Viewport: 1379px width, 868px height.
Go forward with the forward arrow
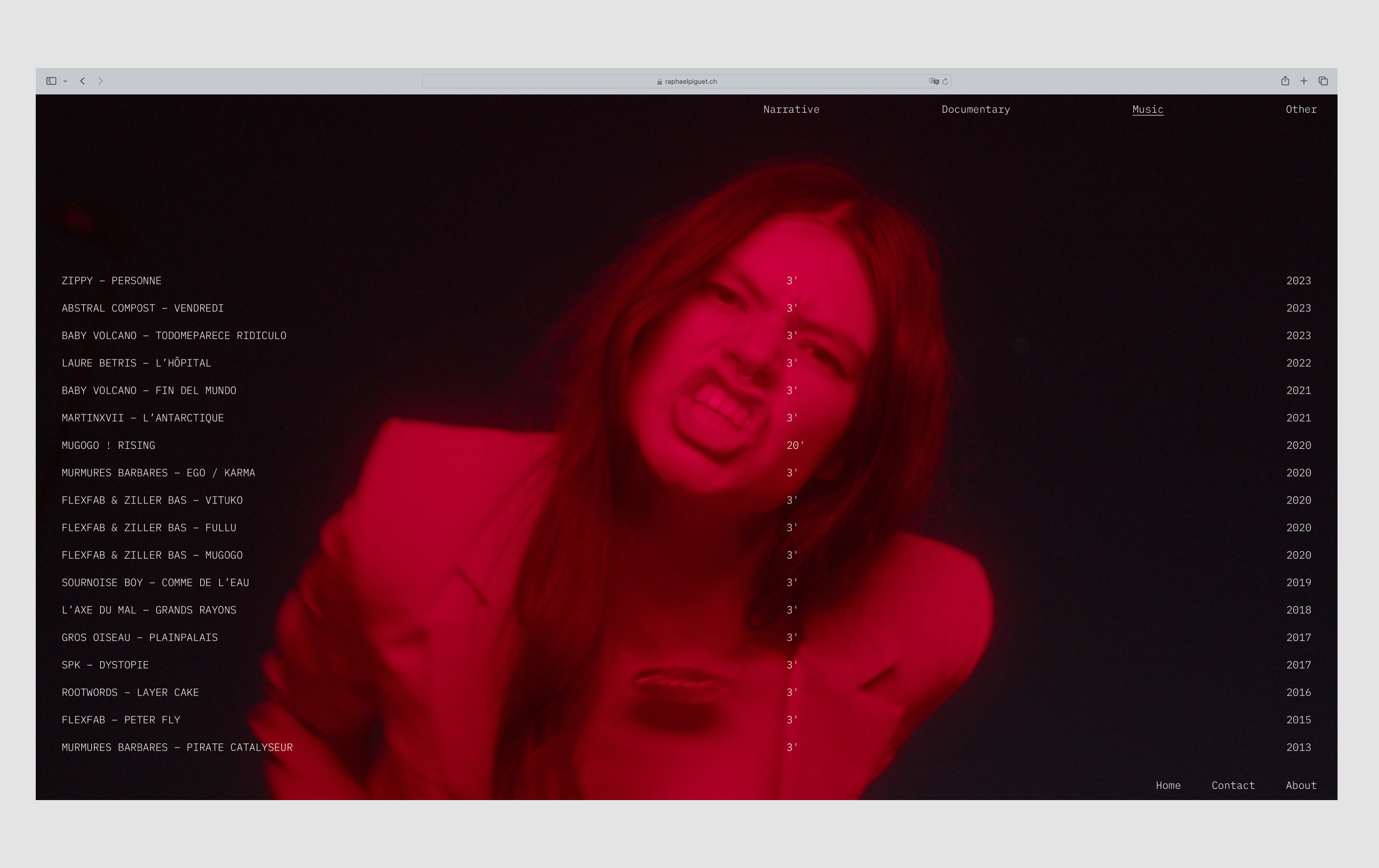click(101, 81)
